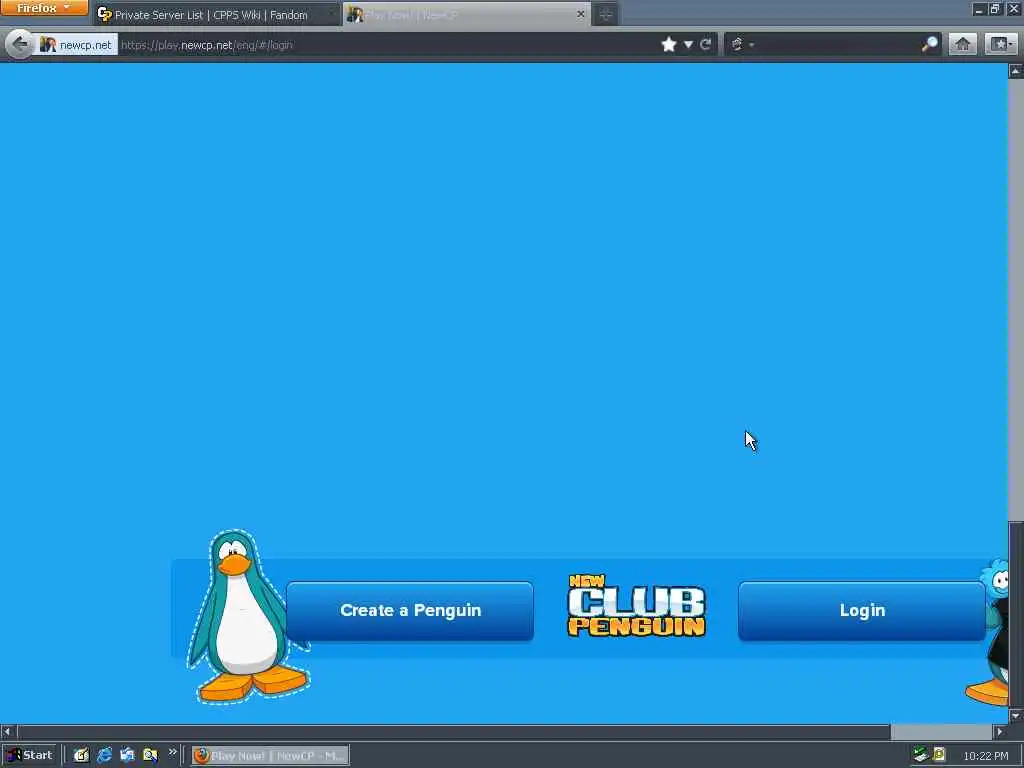Click the blue puffle on the right
The height and width of the screenshot is (768, 1024).
click(x=997, y=581)
